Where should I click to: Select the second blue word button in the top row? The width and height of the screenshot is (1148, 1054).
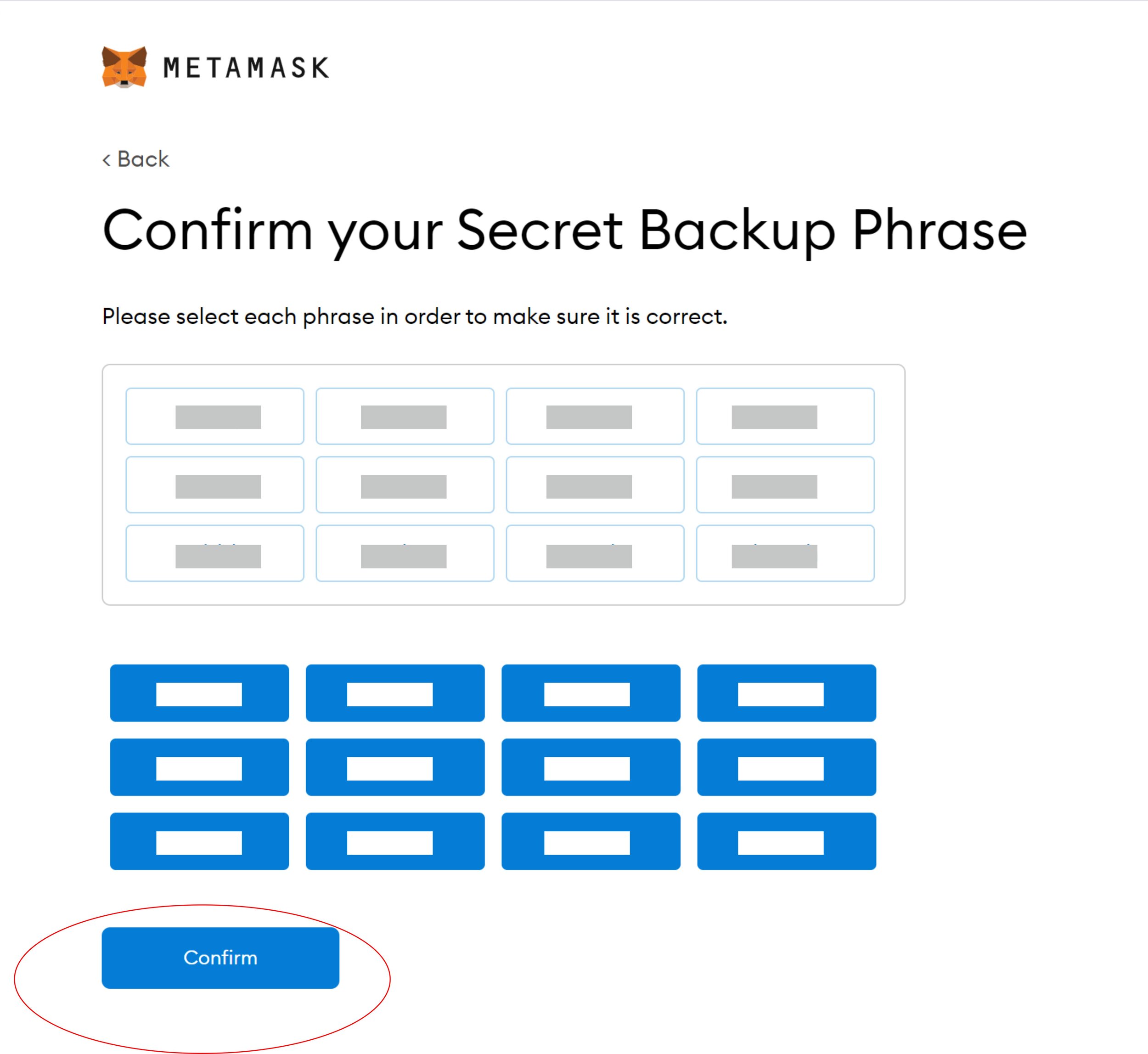pos(394,693)
